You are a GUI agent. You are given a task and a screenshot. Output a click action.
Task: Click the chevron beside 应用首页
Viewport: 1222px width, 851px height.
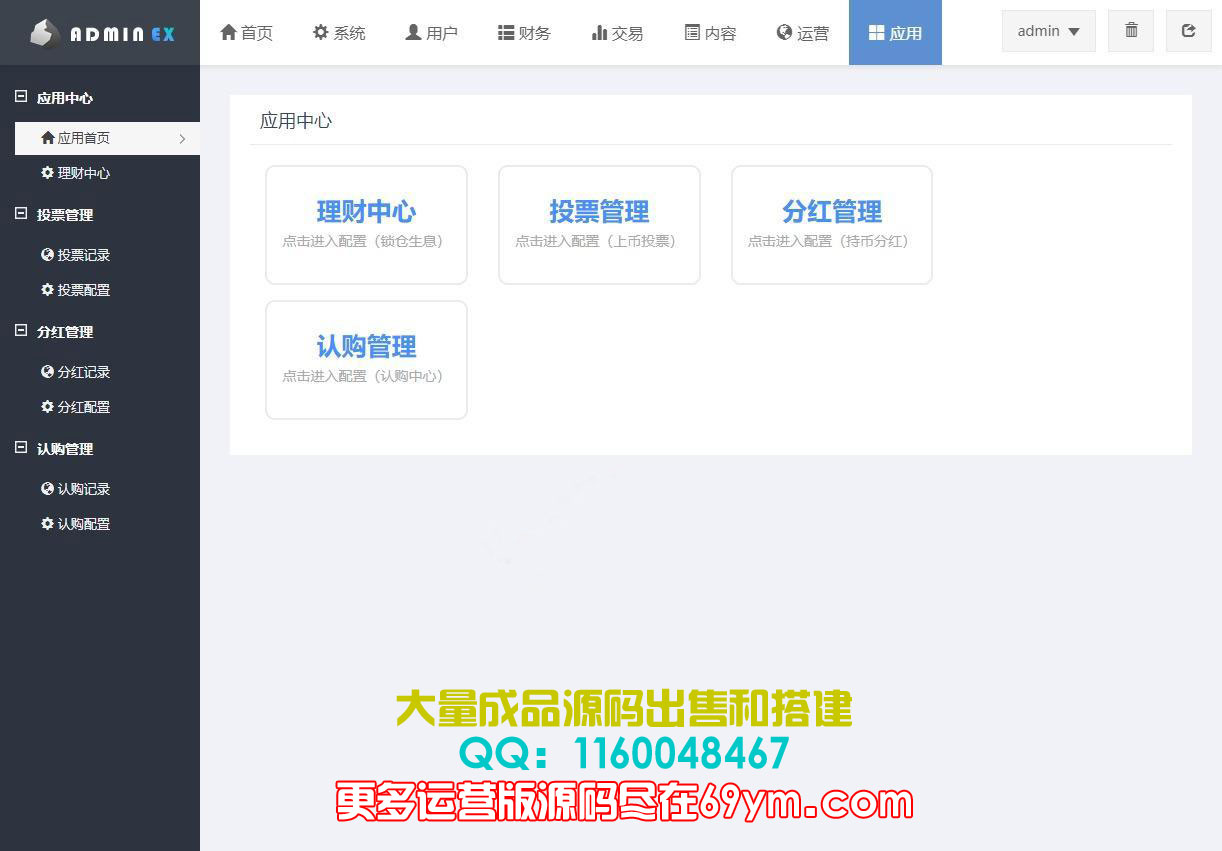[x=182, y=139]
